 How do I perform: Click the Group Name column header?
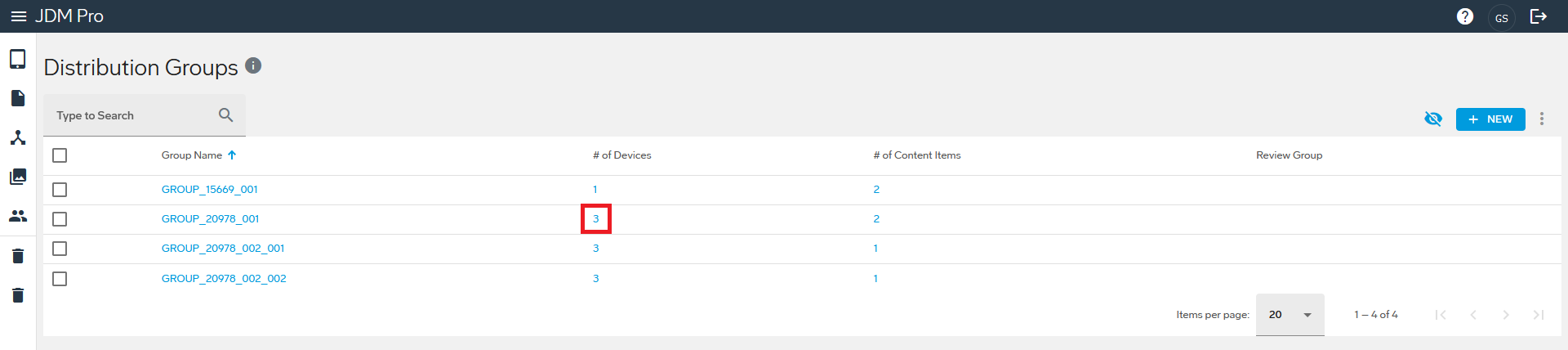coord(192,155)
